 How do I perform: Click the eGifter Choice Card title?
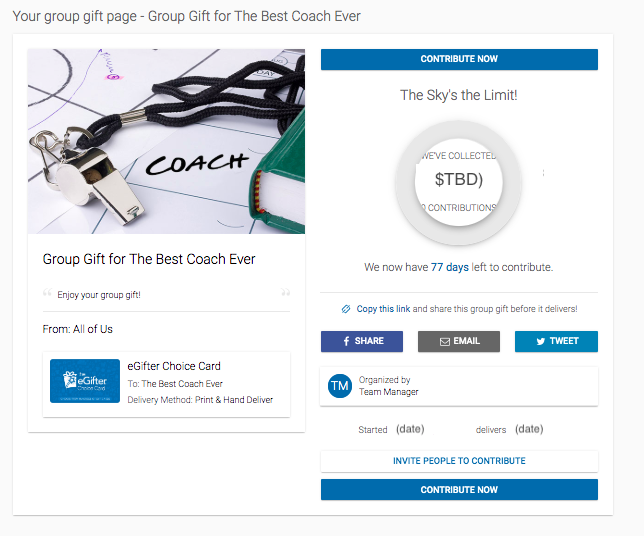[174, 366]
